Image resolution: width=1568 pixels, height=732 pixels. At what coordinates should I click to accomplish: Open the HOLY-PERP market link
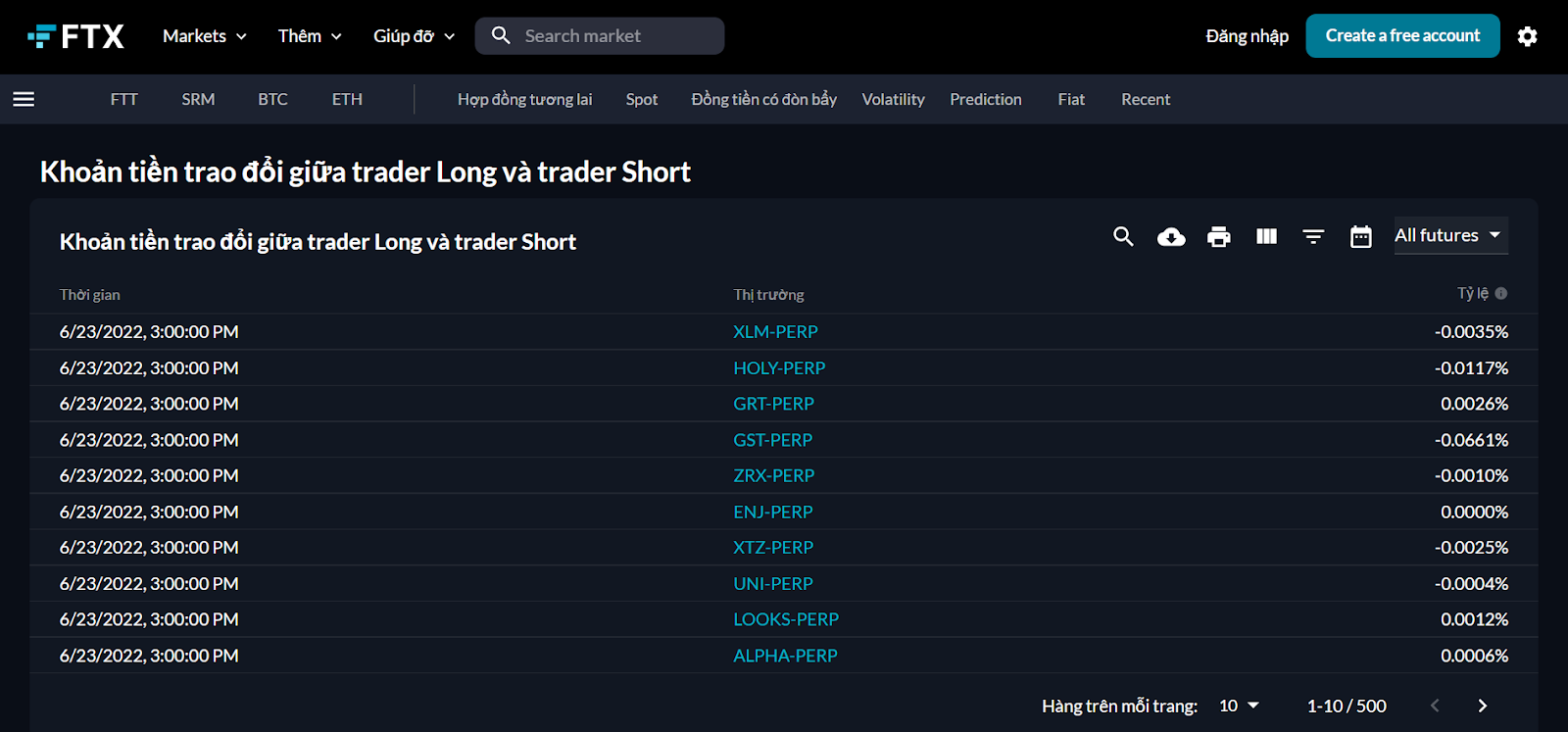[779, 368]
